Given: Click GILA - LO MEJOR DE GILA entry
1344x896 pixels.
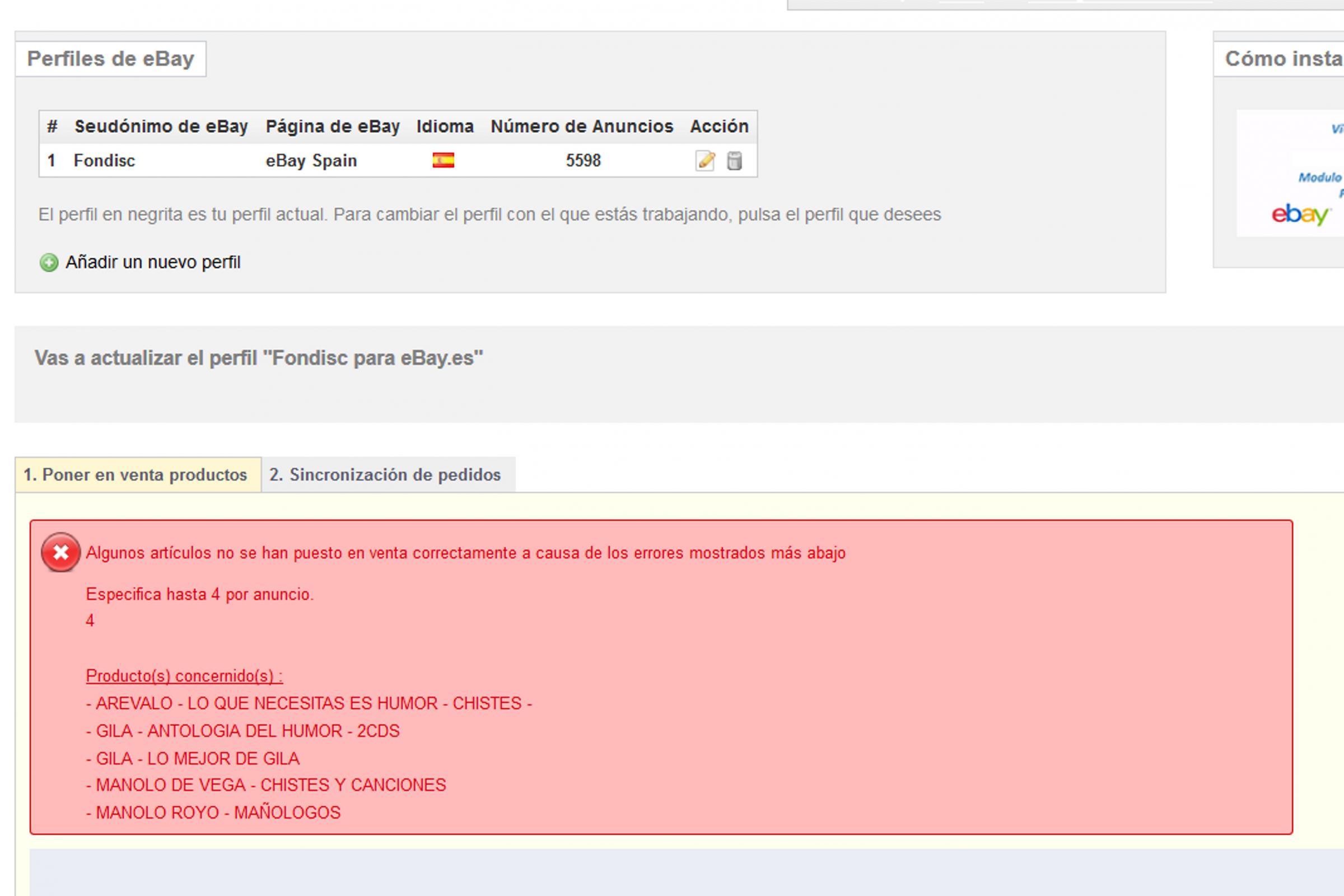Looking at the screenshot, I should 193,758.
